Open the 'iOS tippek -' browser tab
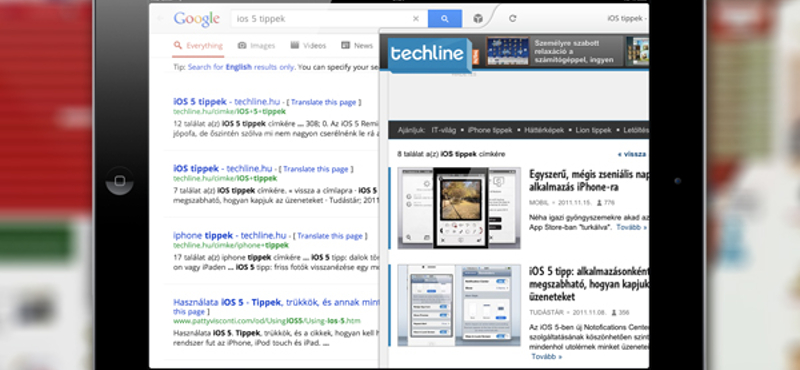 click(x=627, y=18)
